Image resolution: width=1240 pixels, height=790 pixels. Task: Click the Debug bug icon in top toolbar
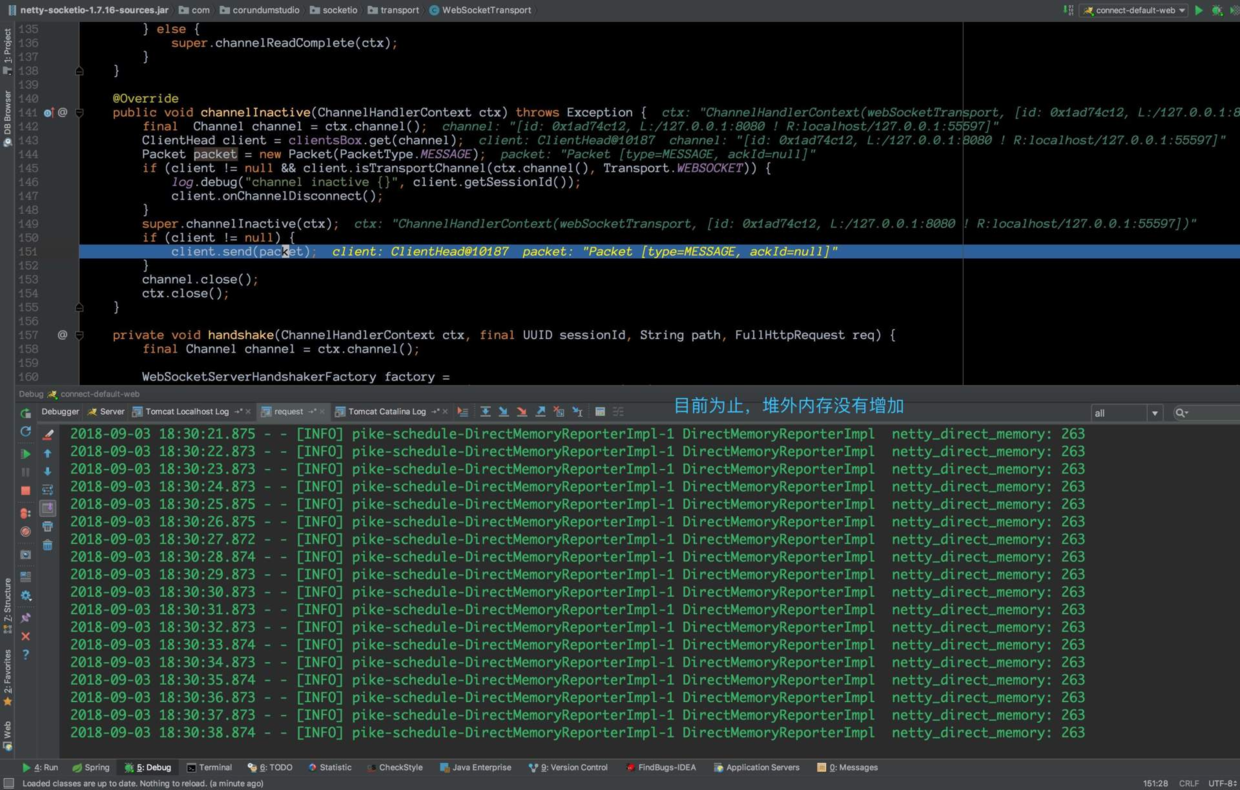click(x=1217, y=10)
